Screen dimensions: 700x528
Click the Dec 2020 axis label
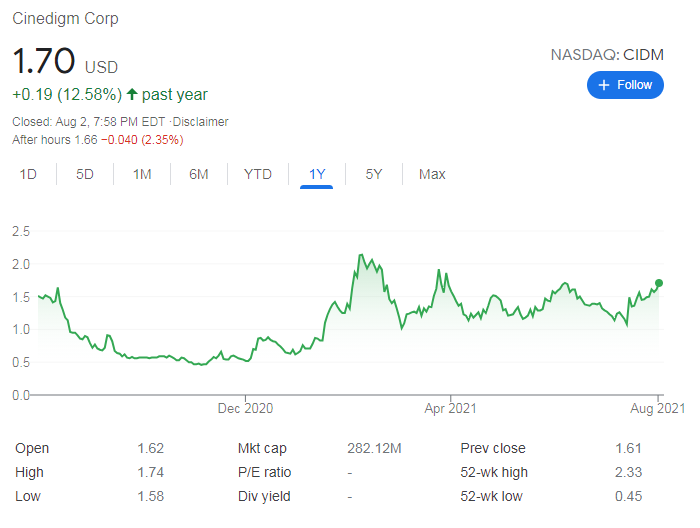pos(245,408)
